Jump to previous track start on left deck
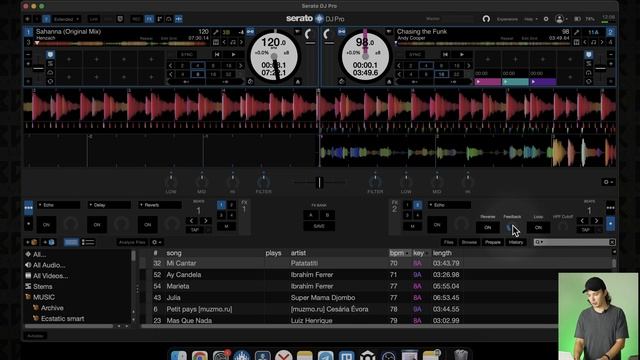This screenshot has width=640, height=360. coord(217,54)
